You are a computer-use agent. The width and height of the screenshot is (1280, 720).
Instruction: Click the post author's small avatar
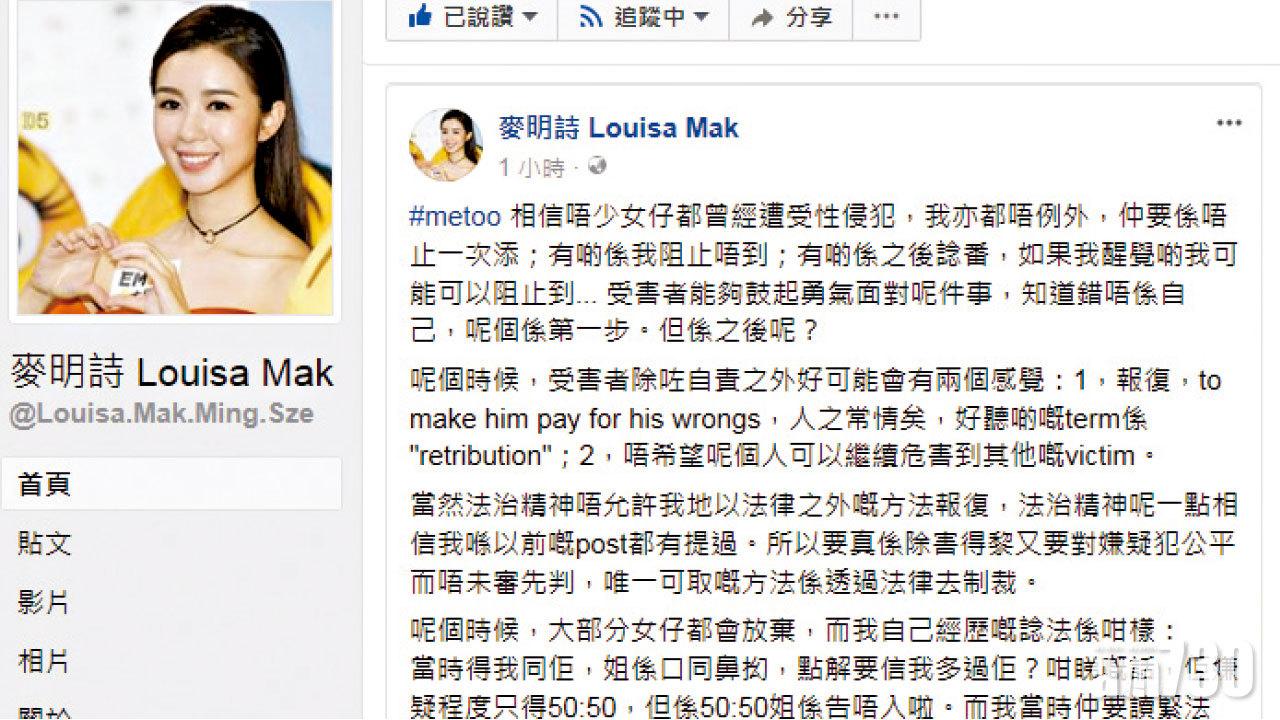(446, 145)
